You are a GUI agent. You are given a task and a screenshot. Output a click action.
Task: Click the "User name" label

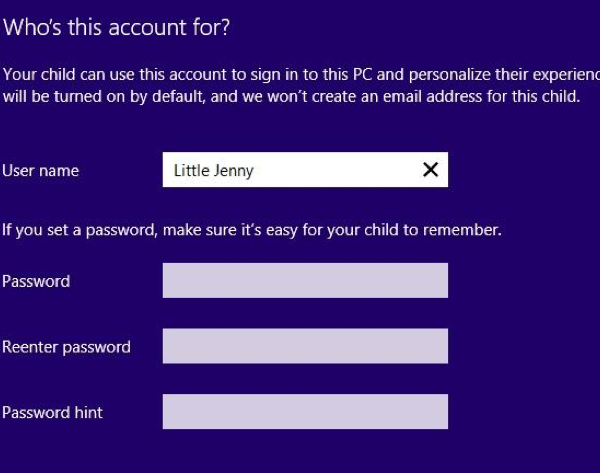pyautogui.click(x=41, y=171)
